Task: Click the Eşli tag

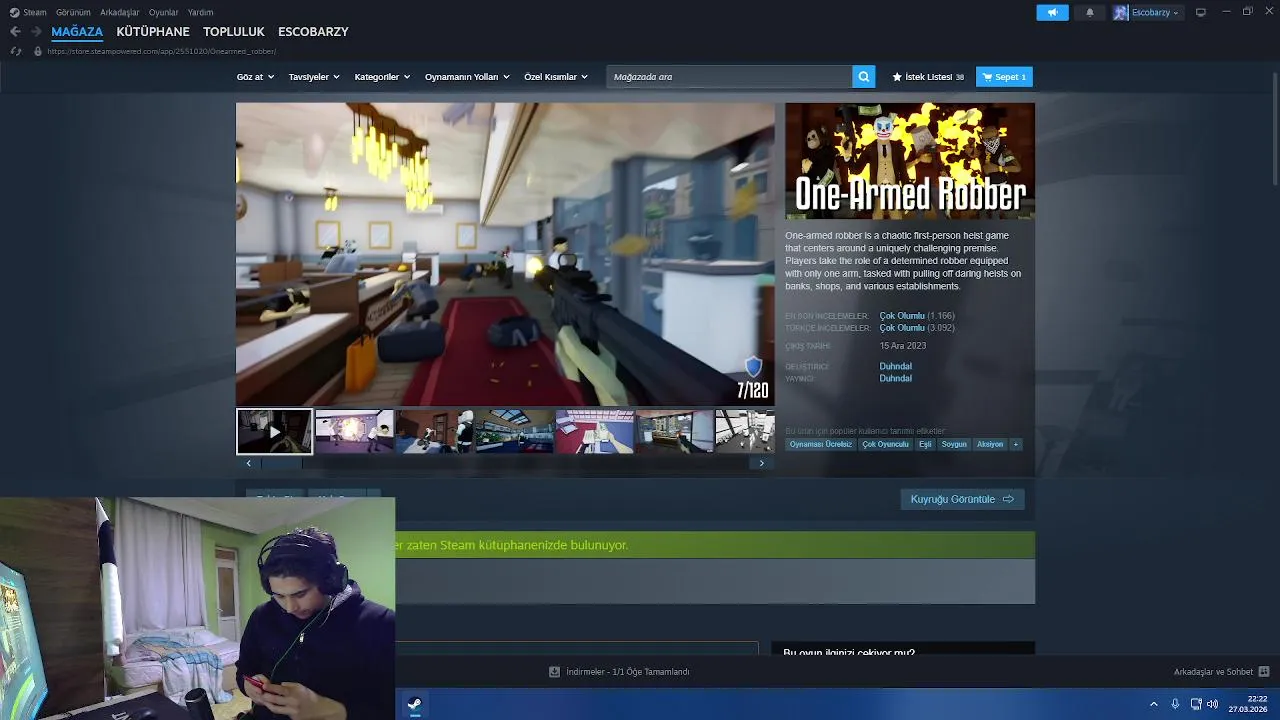Action: [925, 444]
